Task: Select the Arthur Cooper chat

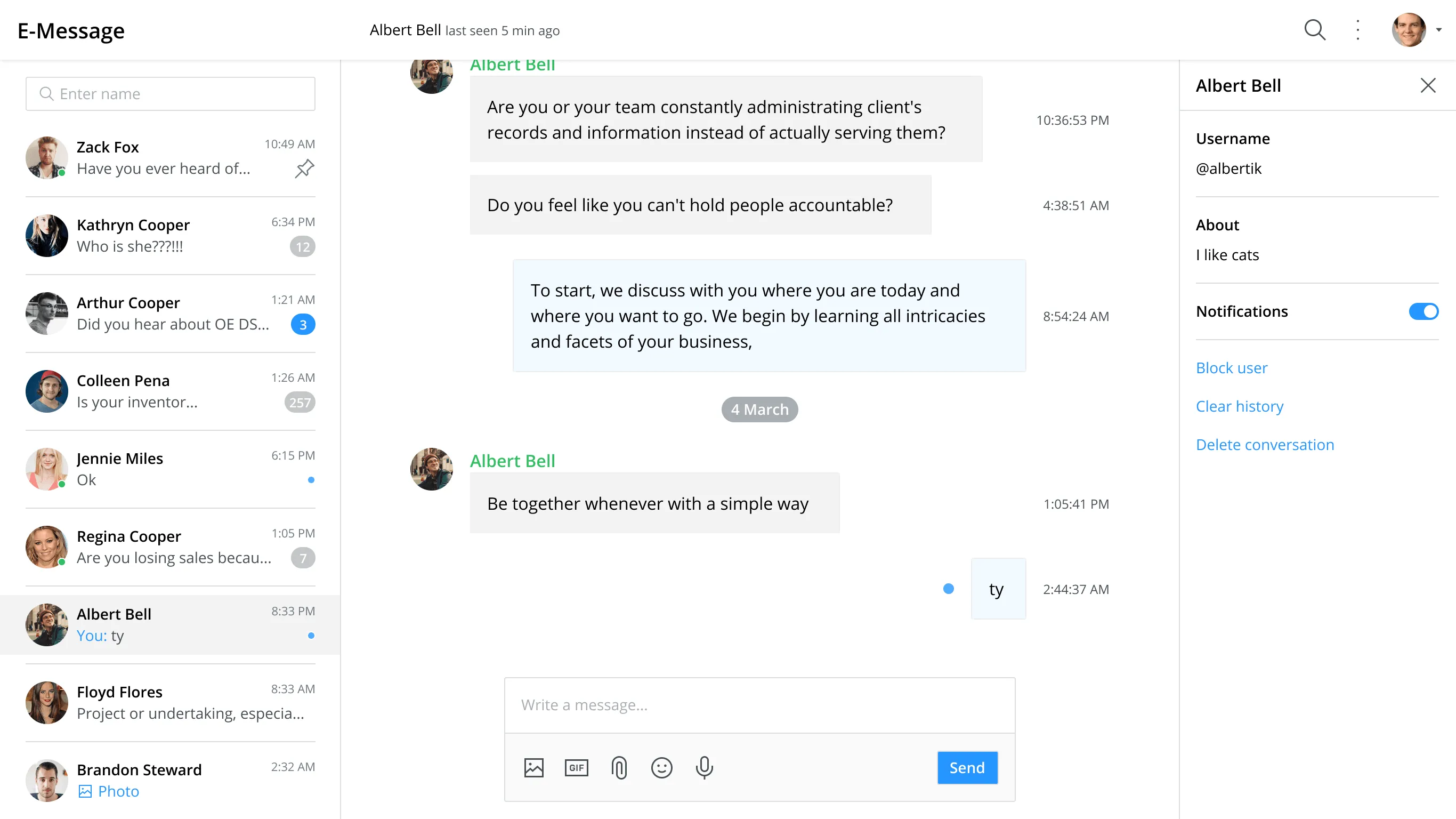Action: (169, 314)
